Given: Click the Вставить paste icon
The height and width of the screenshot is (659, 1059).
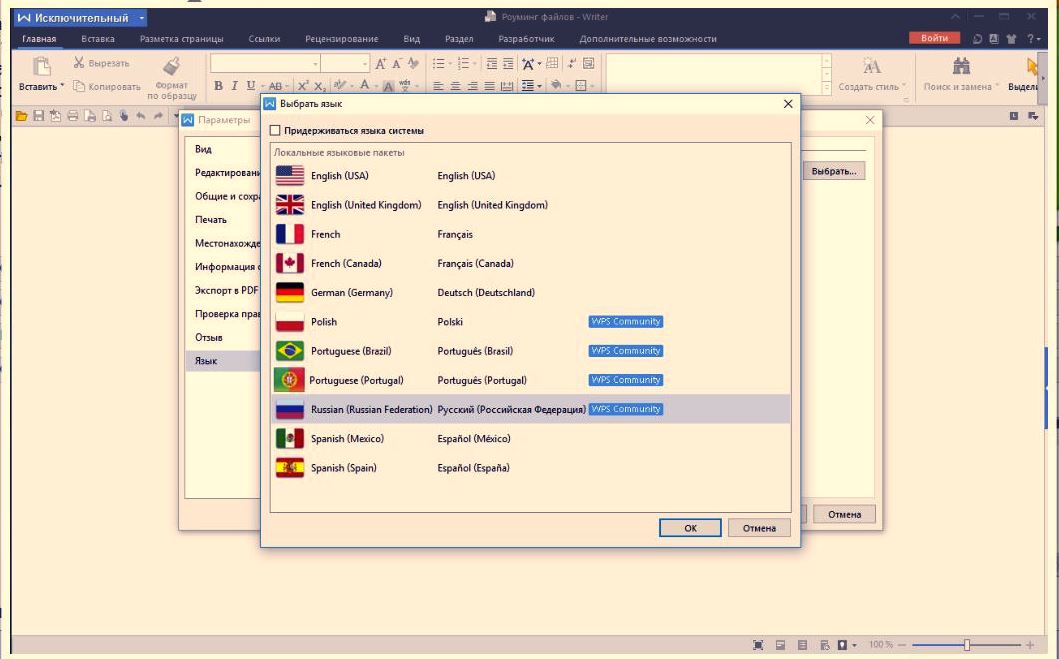Looking at the screenshot, I should pos(41,66).
